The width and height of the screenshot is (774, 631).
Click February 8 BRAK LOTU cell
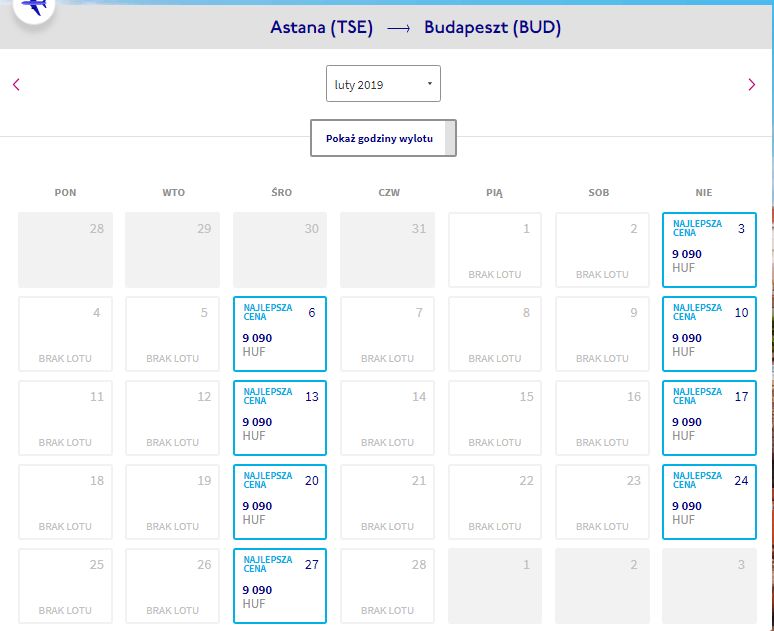tap(495, 334)
